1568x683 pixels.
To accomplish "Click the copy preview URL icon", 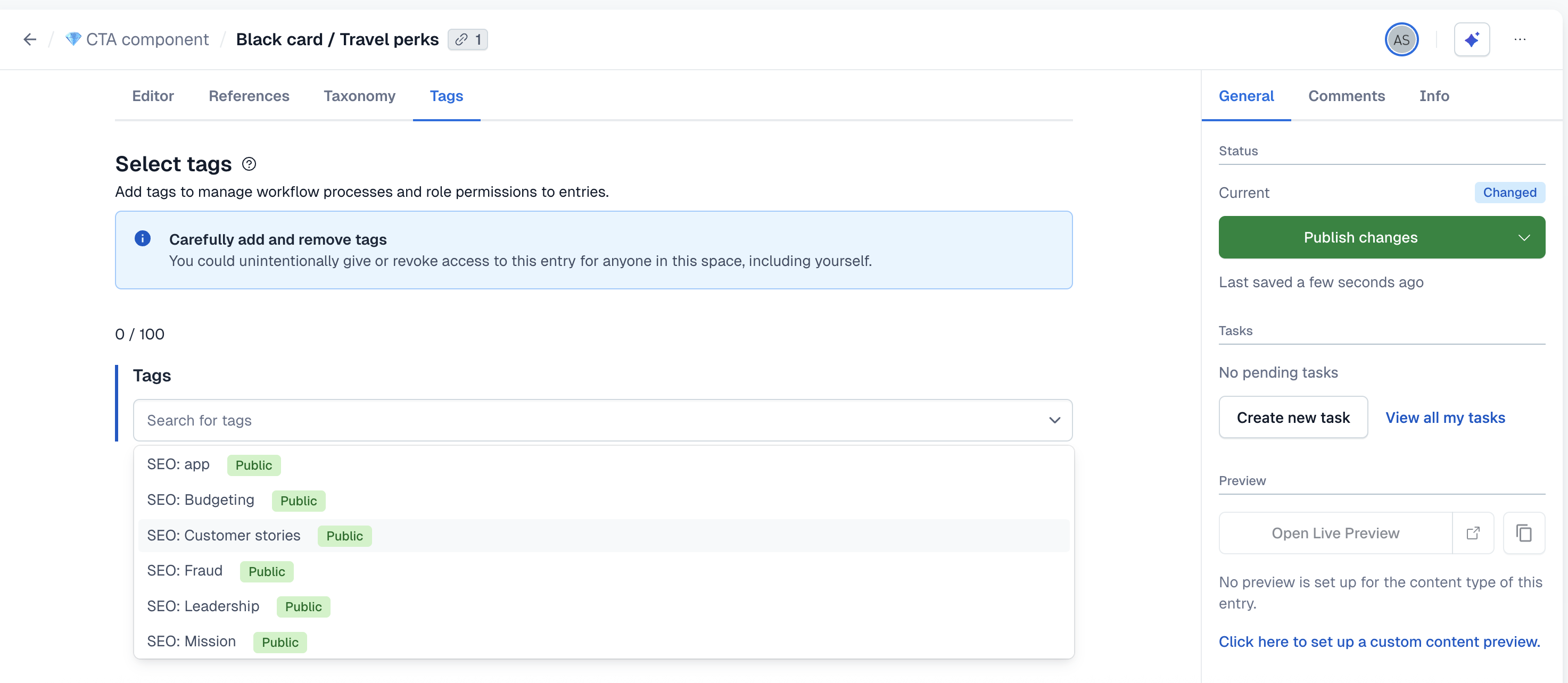I will click(1524, 534).
